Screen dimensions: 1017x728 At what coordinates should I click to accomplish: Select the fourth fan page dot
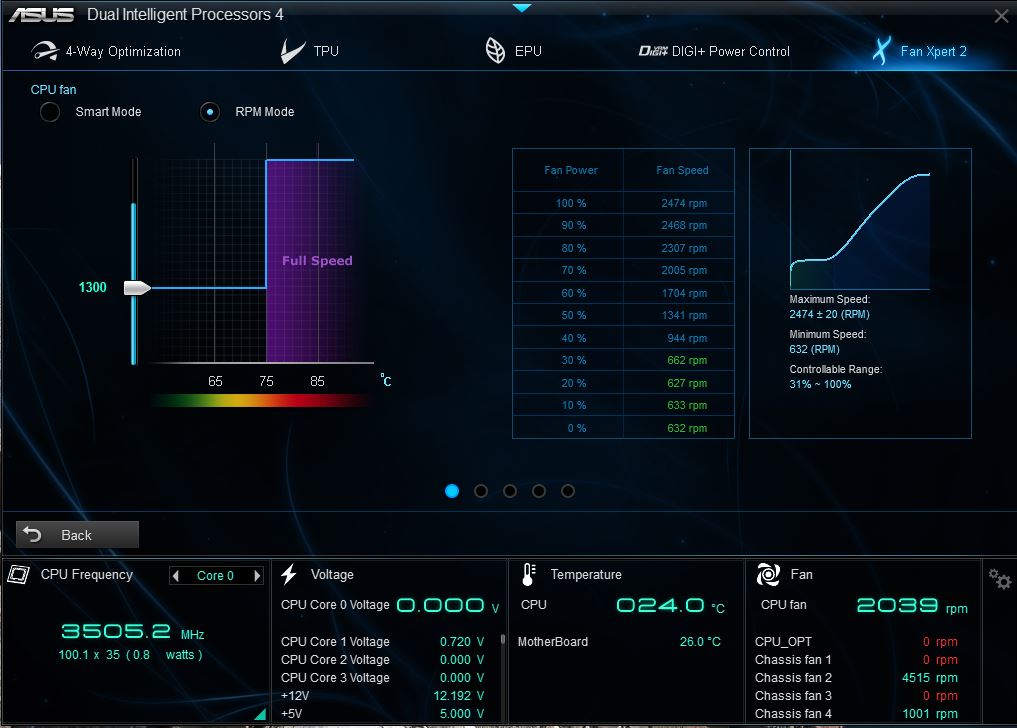click(538, 491)
